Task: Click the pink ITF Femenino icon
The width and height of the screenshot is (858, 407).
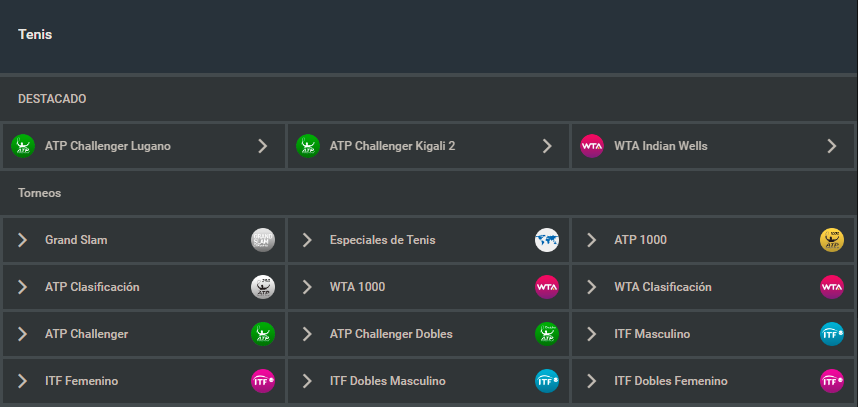Action: [262, 381]
